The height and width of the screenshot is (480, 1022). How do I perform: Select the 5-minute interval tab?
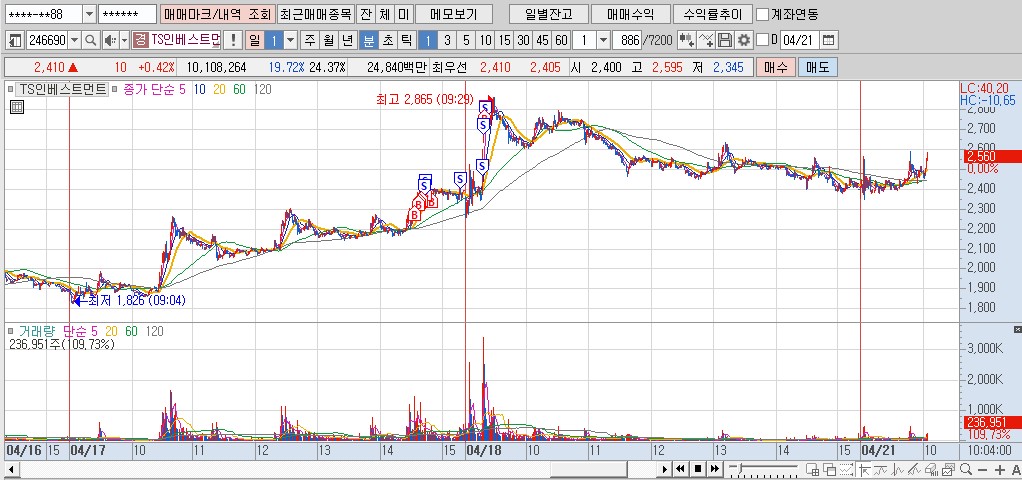coord(466,40)
